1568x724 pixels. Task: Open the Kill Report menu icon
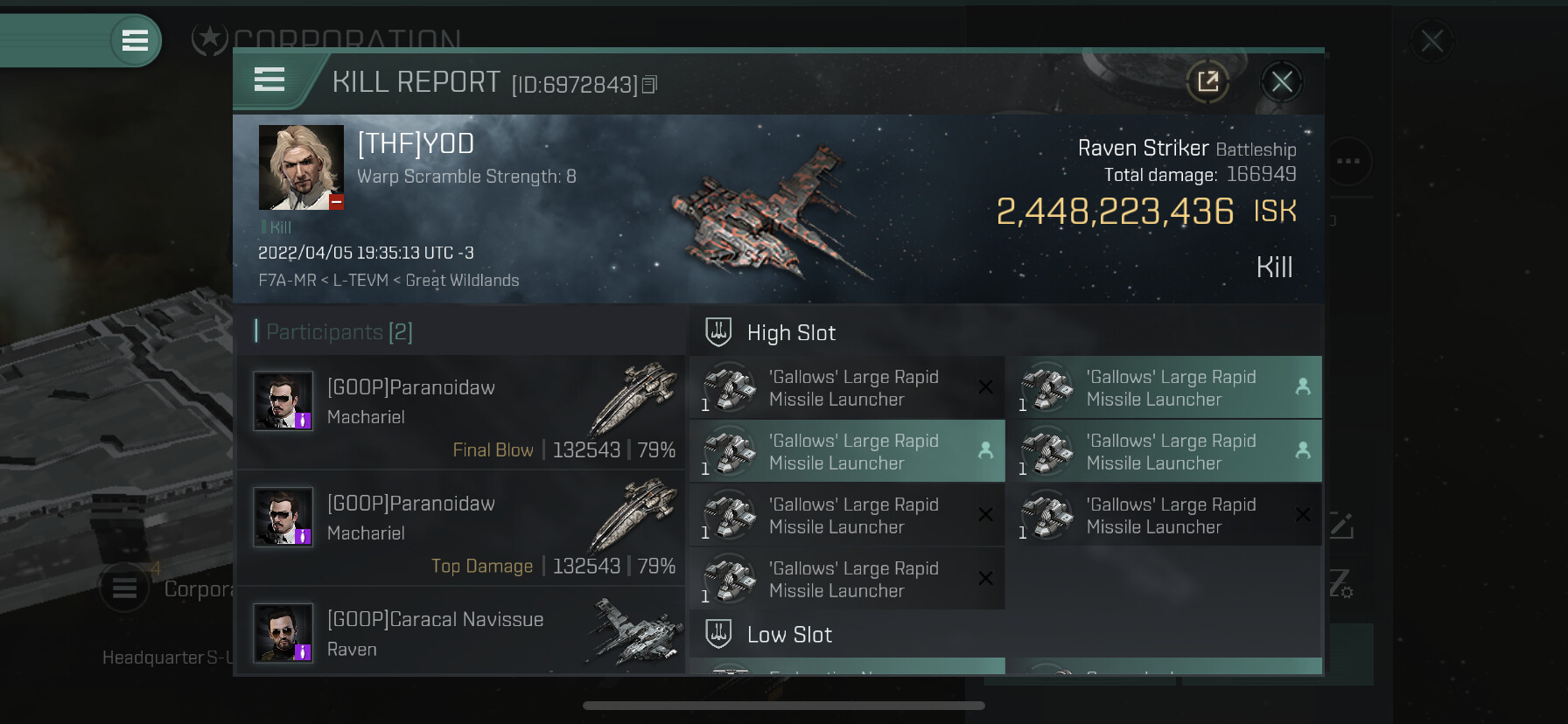point(269,80)
